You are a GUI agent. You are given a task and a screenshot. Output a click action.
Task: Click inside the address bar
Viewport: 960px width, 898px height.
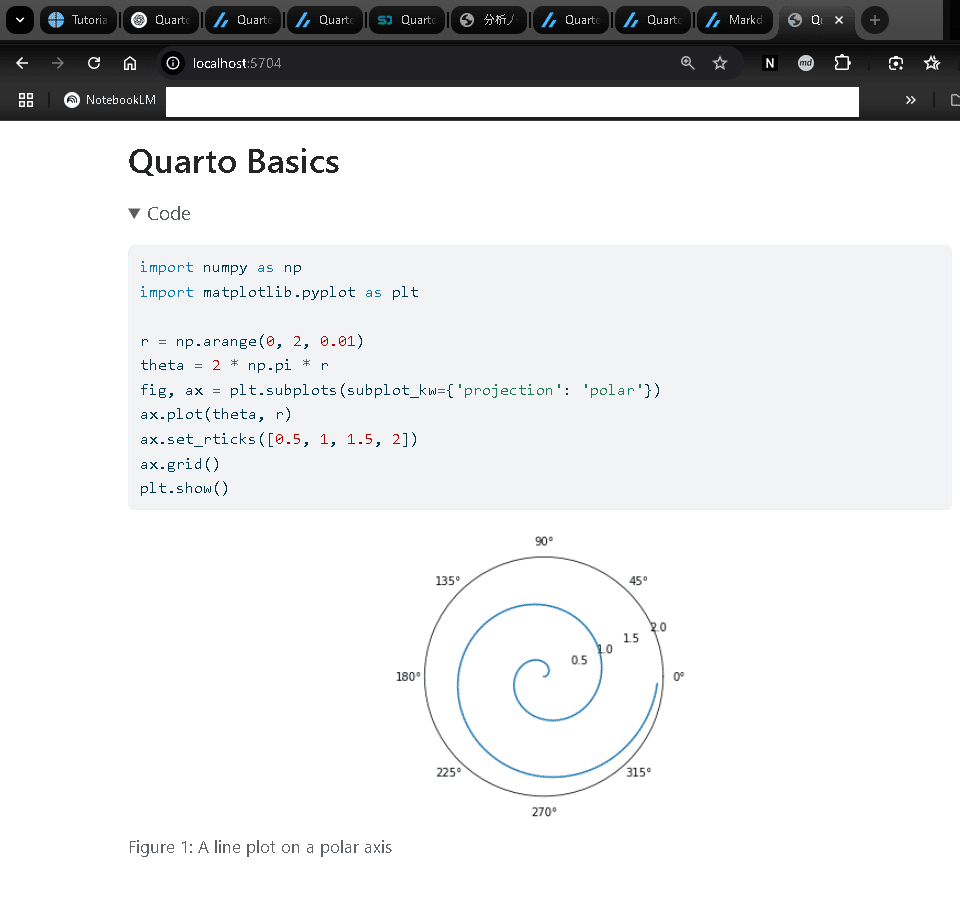[400, 62]
